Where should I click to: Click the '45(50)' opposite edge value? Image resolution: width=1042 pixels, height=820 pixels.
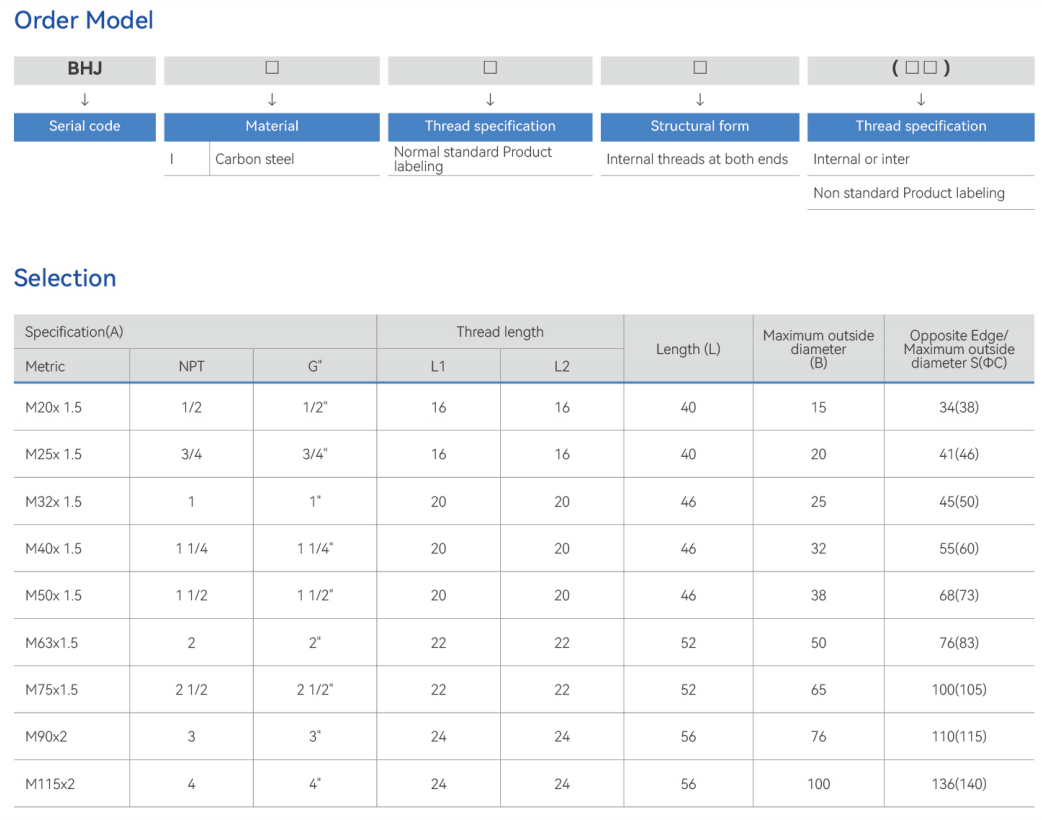(x=959, y=502)
